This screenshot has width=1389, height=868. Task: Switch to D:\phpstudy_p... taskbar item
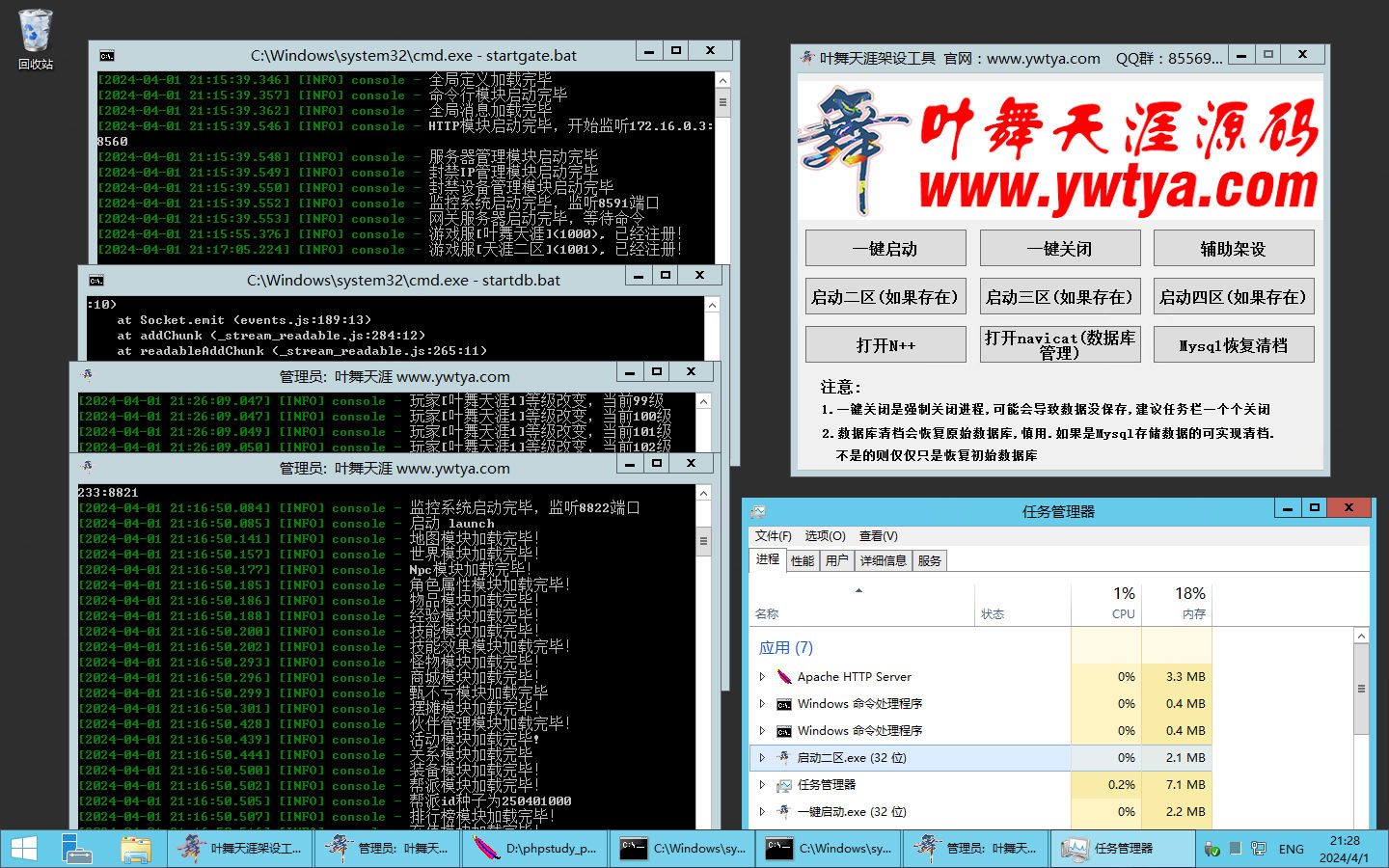point(534,849)
